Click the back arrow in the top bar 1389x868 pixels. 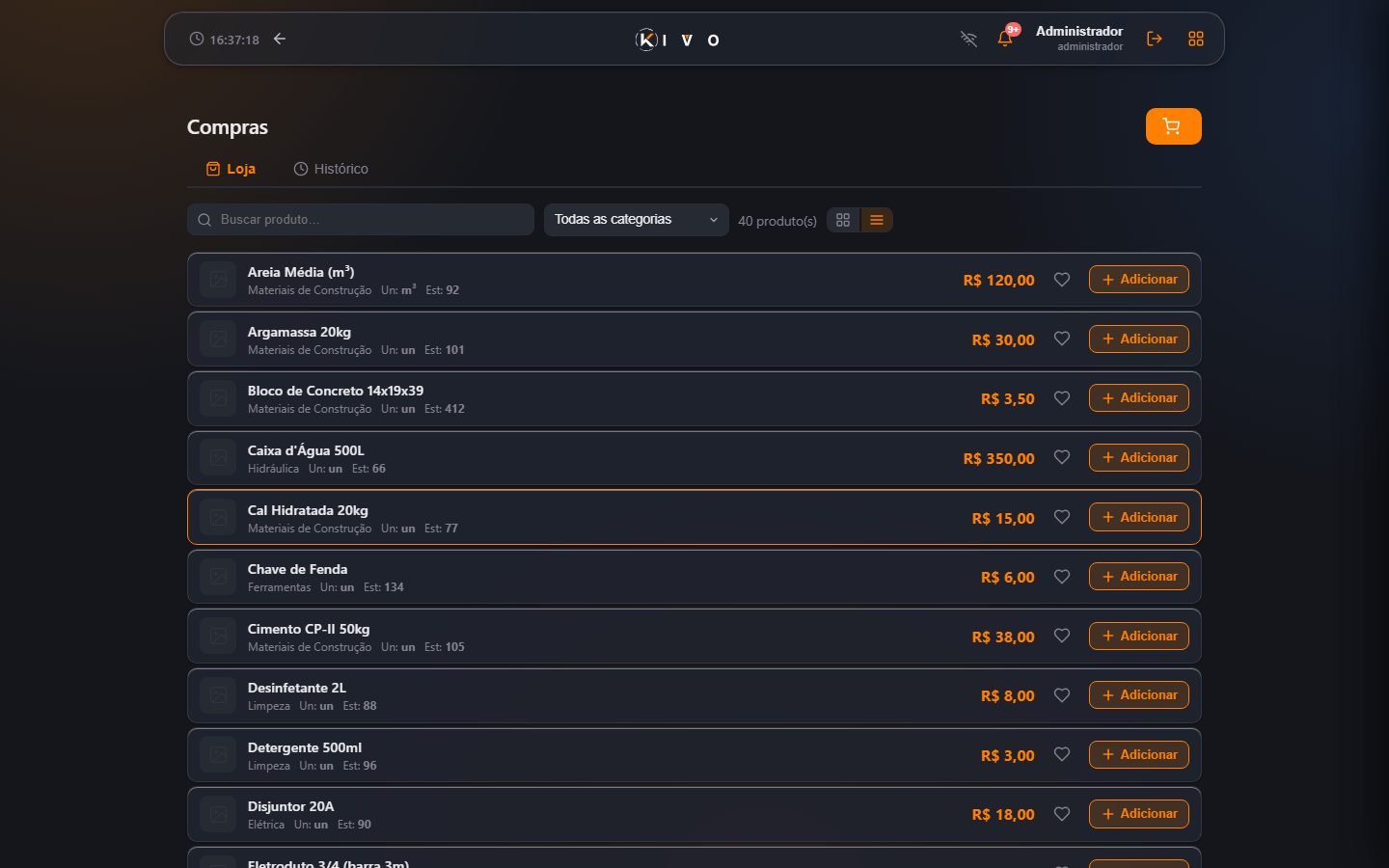click(280, 39)
